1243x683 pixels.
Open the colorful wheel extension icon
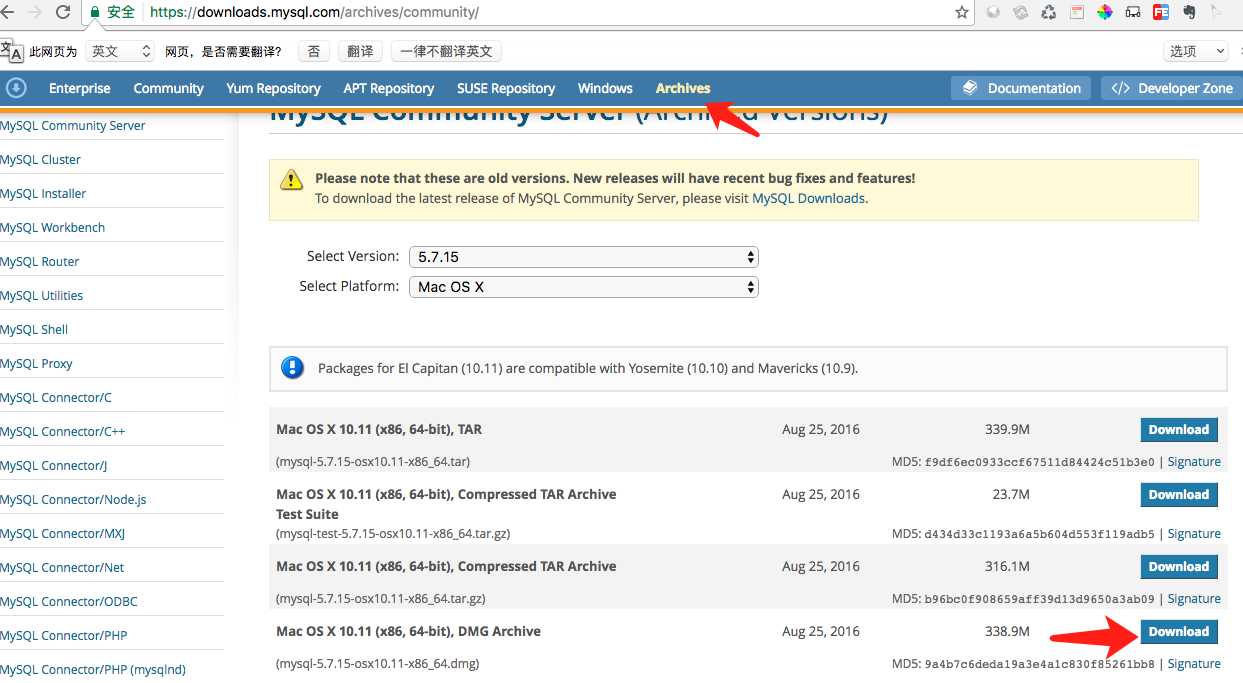tap(1105, 12)
